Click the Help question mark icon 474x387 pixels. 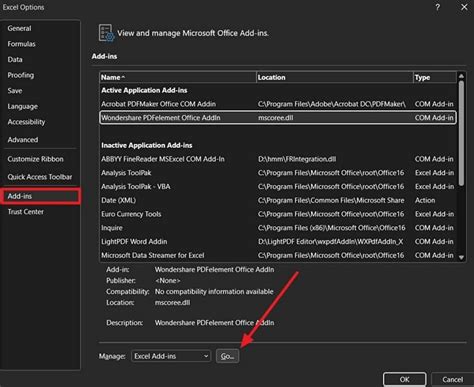(x=437, y=7)
